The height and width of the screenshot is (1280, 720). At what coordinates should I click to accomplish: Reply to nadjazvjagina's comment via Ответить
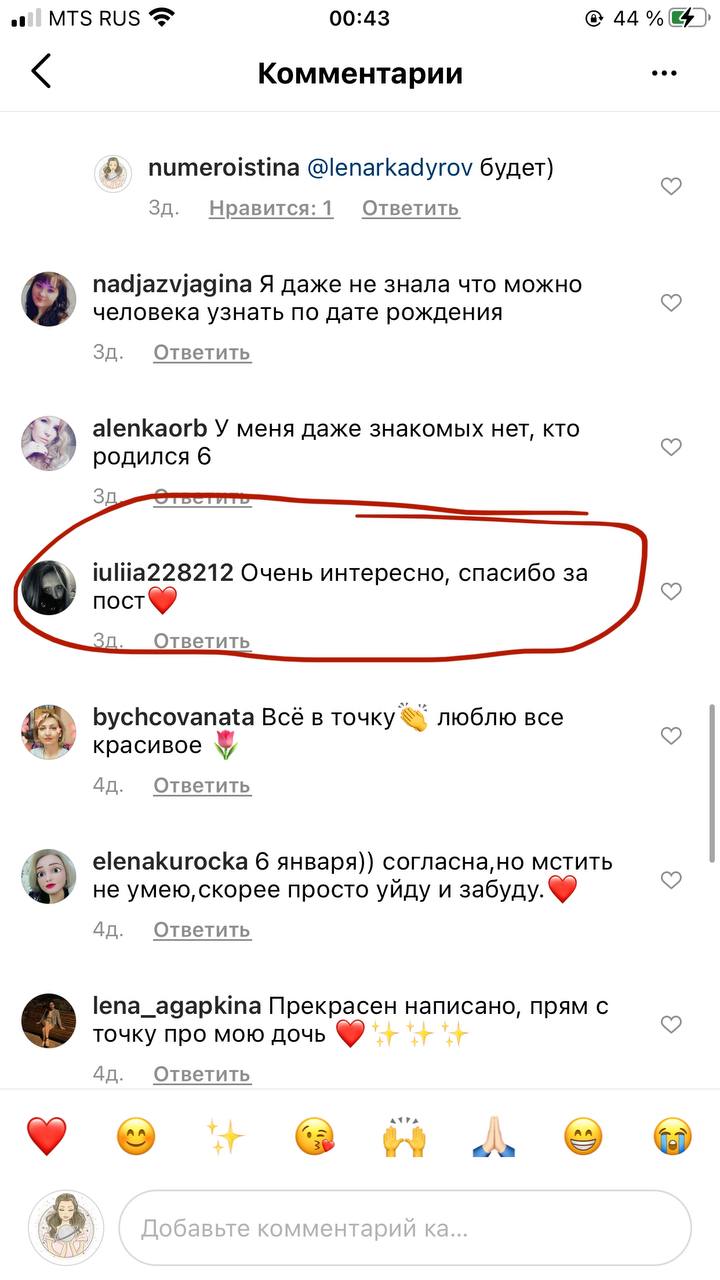tap(202, 352)
